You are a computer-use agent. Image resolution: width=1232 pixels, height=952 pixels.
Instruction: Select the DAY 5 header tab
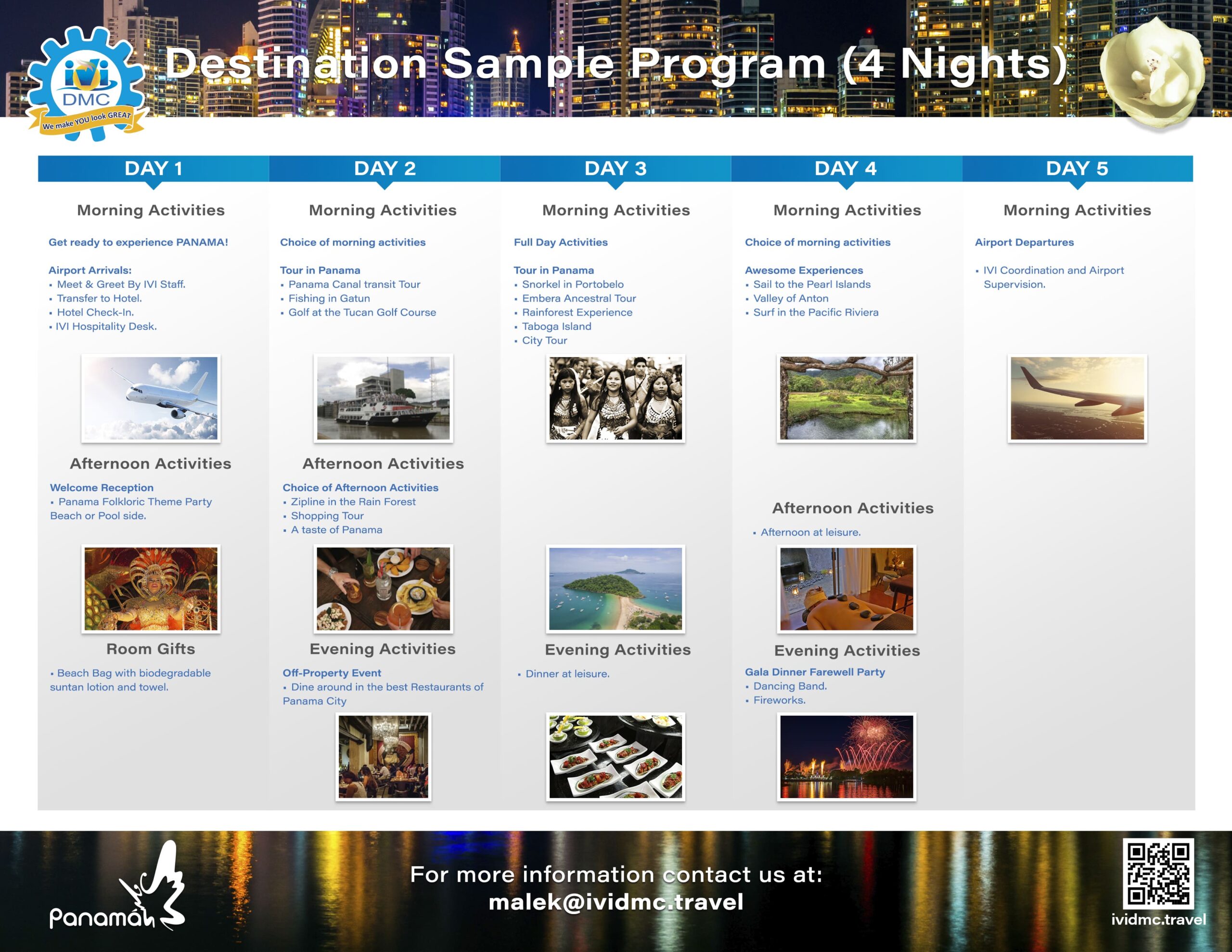[1077, 168]
